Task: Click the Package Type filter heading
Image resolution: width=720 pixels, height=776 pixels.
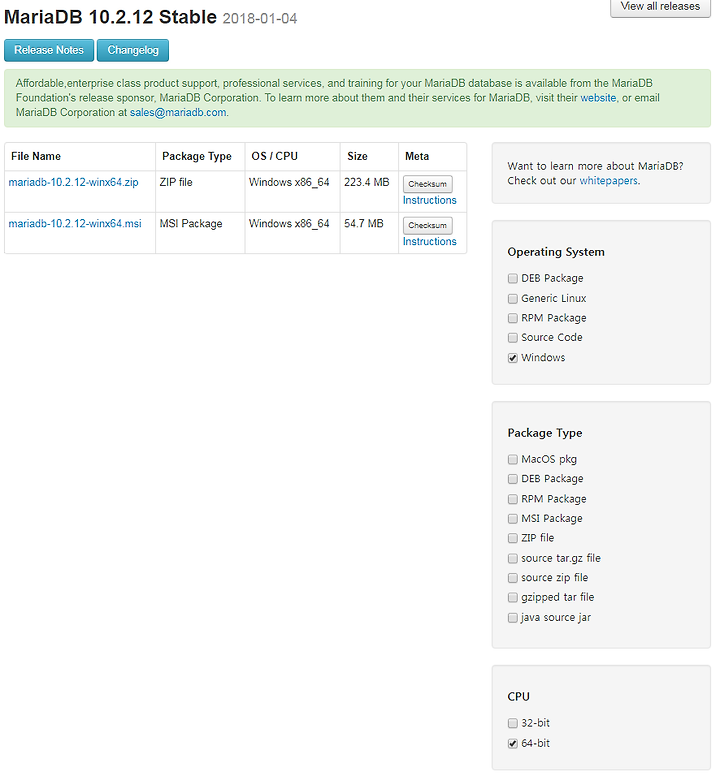Action: (x=544, y=433)
